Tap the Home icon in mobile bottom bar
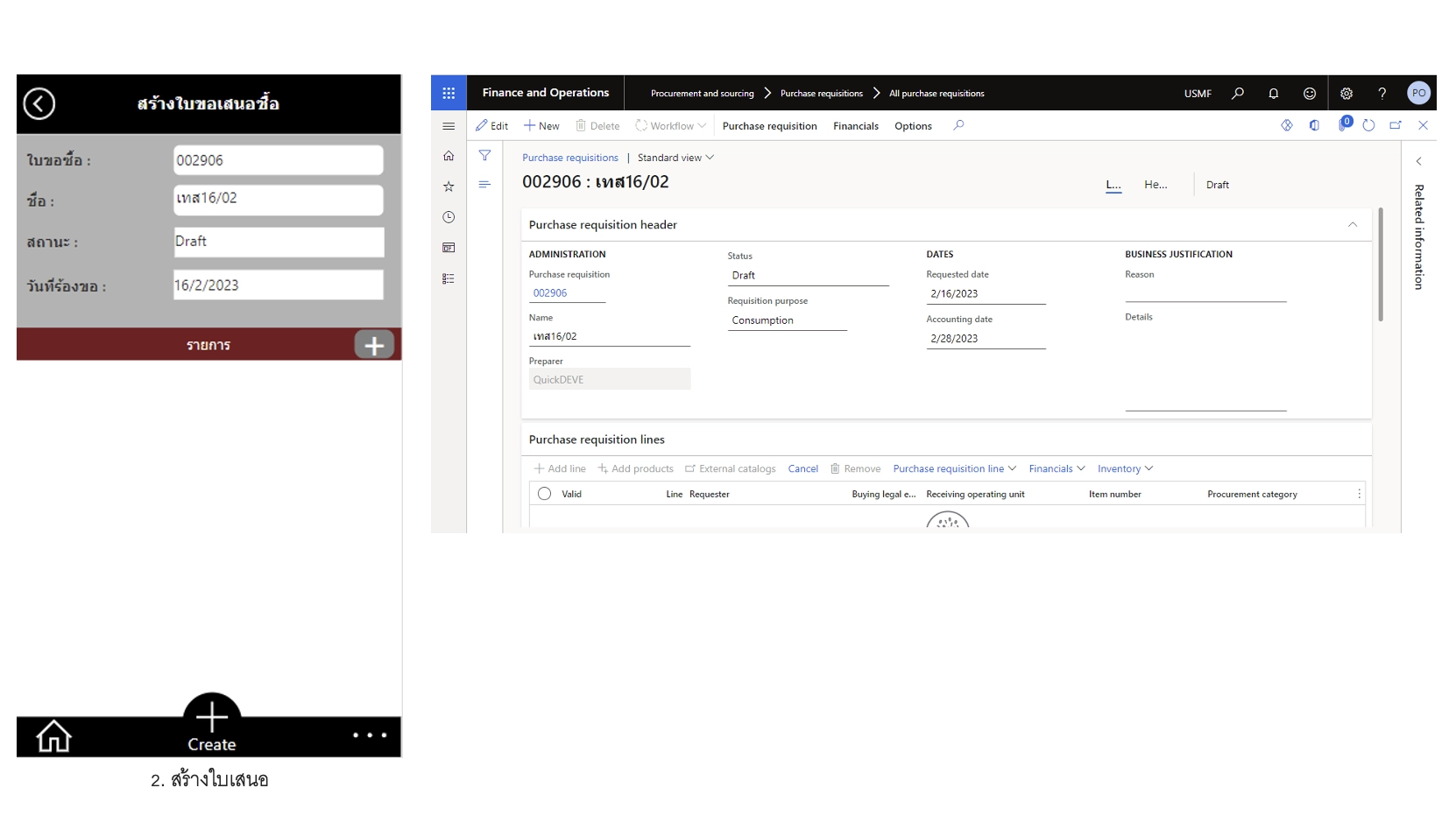This screenshot has width=1456, height=830. coord(53,736)
